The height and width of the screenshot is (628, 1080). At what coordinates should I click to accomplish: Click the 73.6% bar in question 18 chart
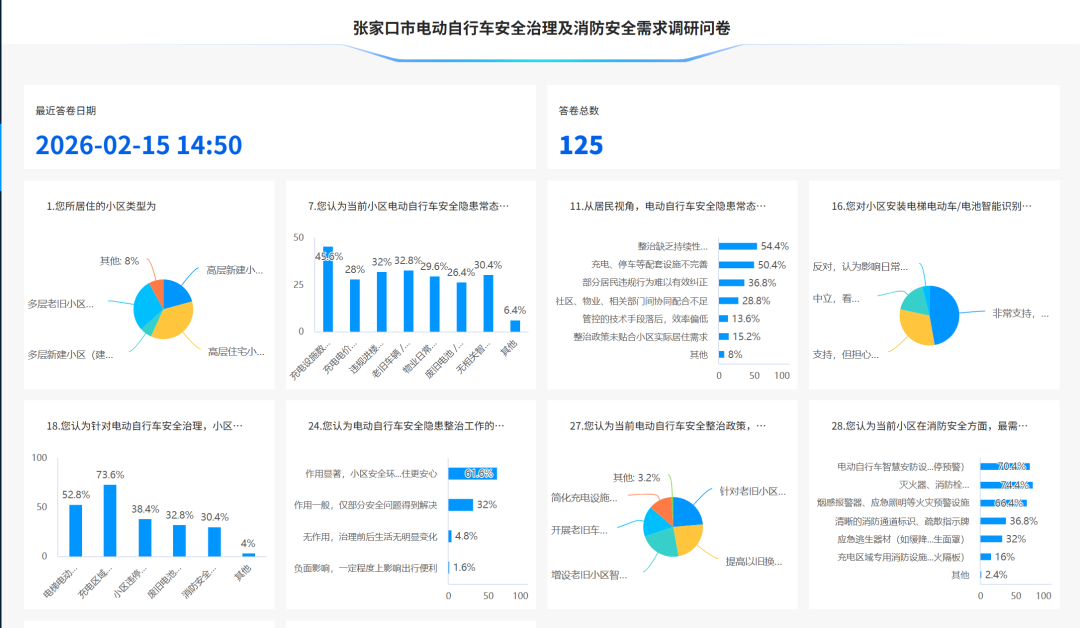[110, 520]
